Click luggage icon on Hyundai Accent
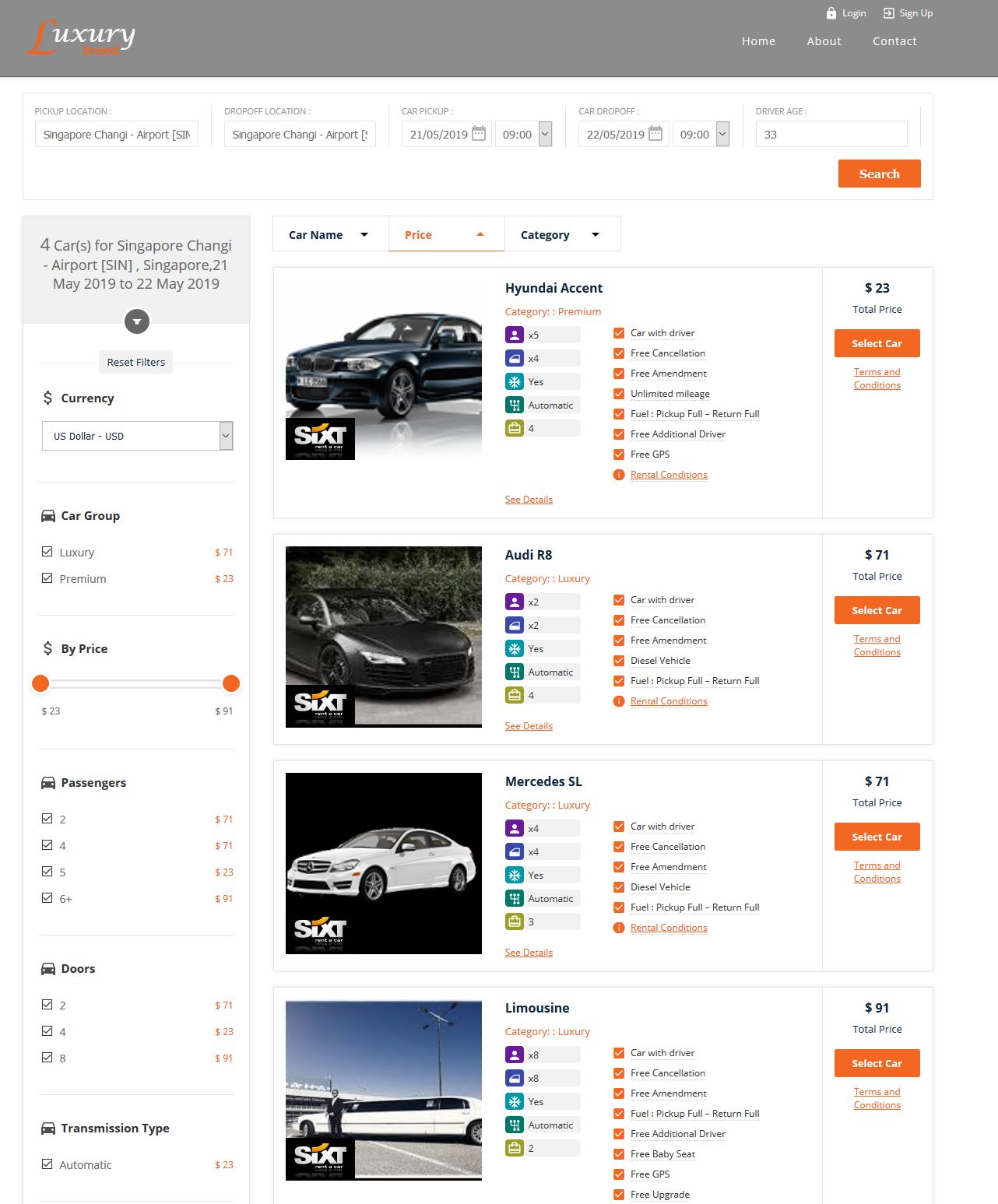This screenshot has height=1204, width=998. [x=515, y=428]
